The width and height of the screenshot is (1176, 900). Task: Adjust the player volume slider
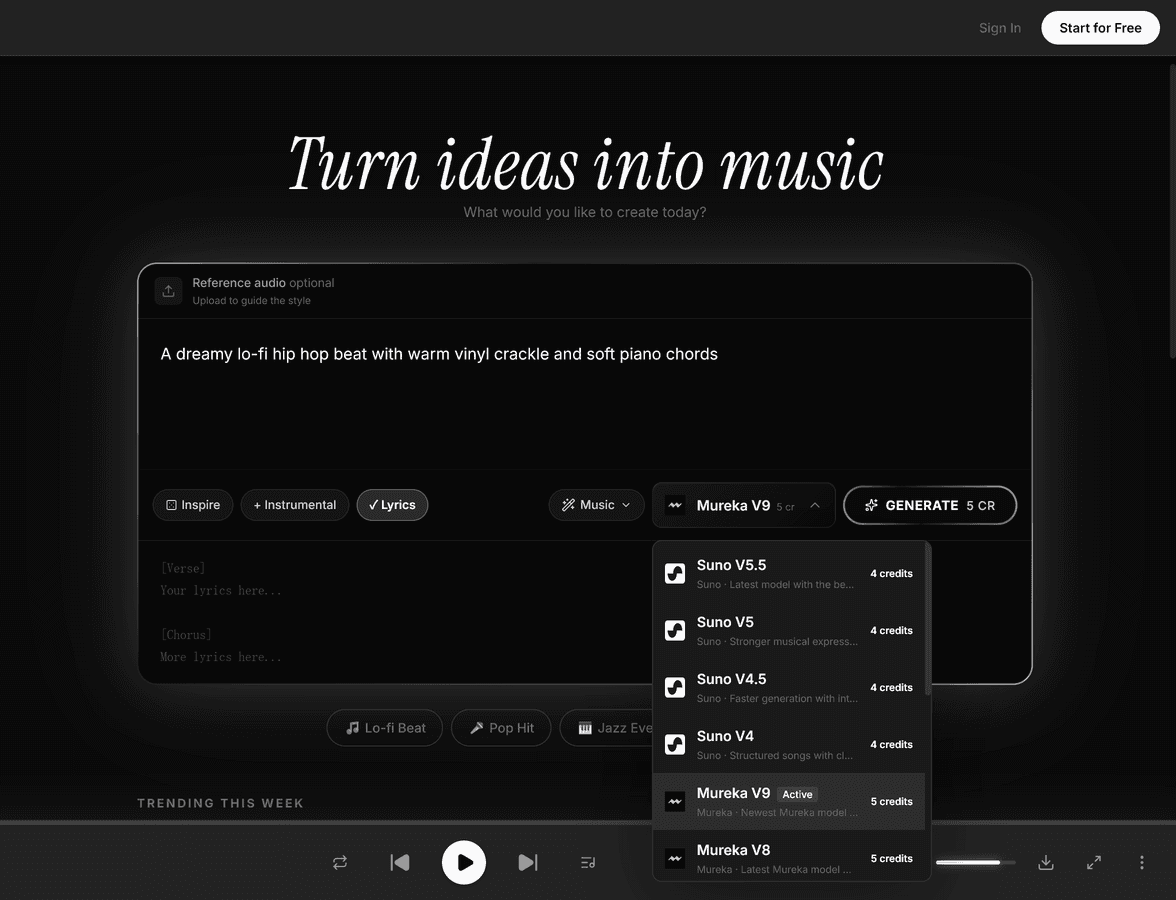tap(975, 862)
